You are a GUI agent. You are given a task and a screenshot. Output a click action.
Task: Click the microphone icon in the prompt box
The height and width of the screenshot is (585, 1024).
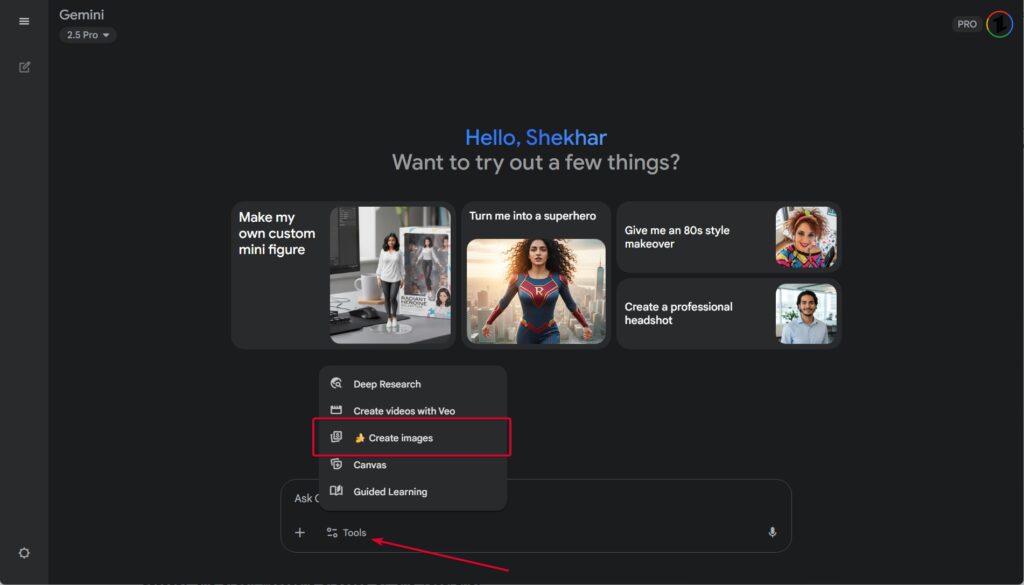click(772, 533)
